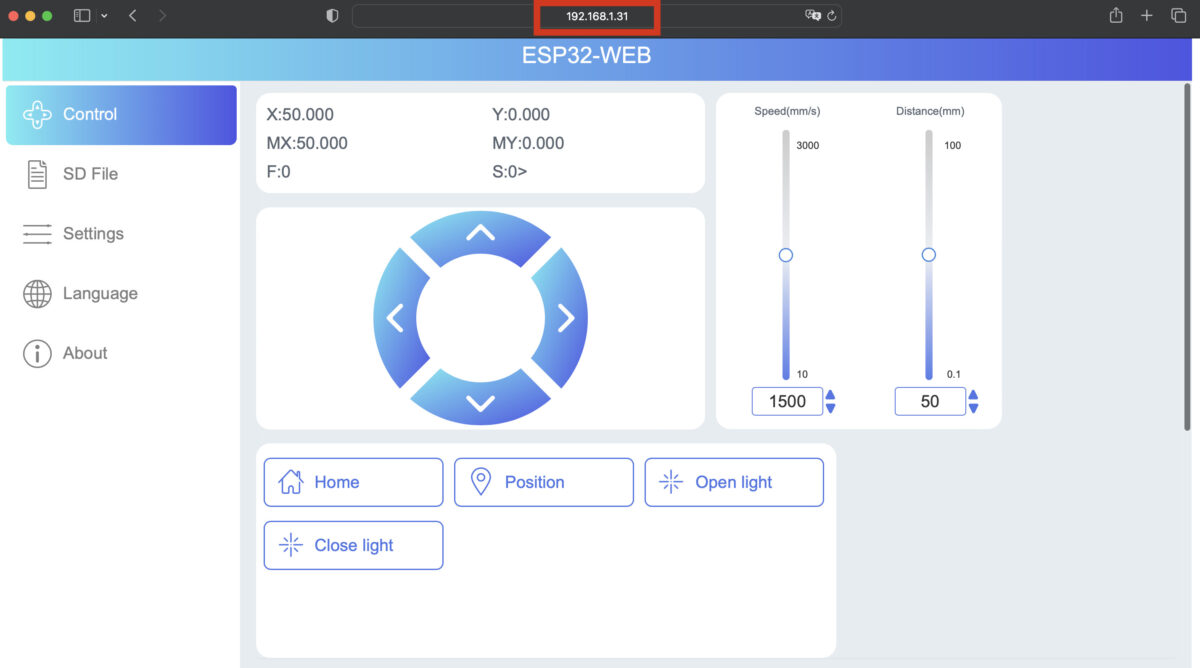The image size is (1200, 668).
Task: Click the Distance value input field
Action: pyautogui.click(x=929, y=402)
